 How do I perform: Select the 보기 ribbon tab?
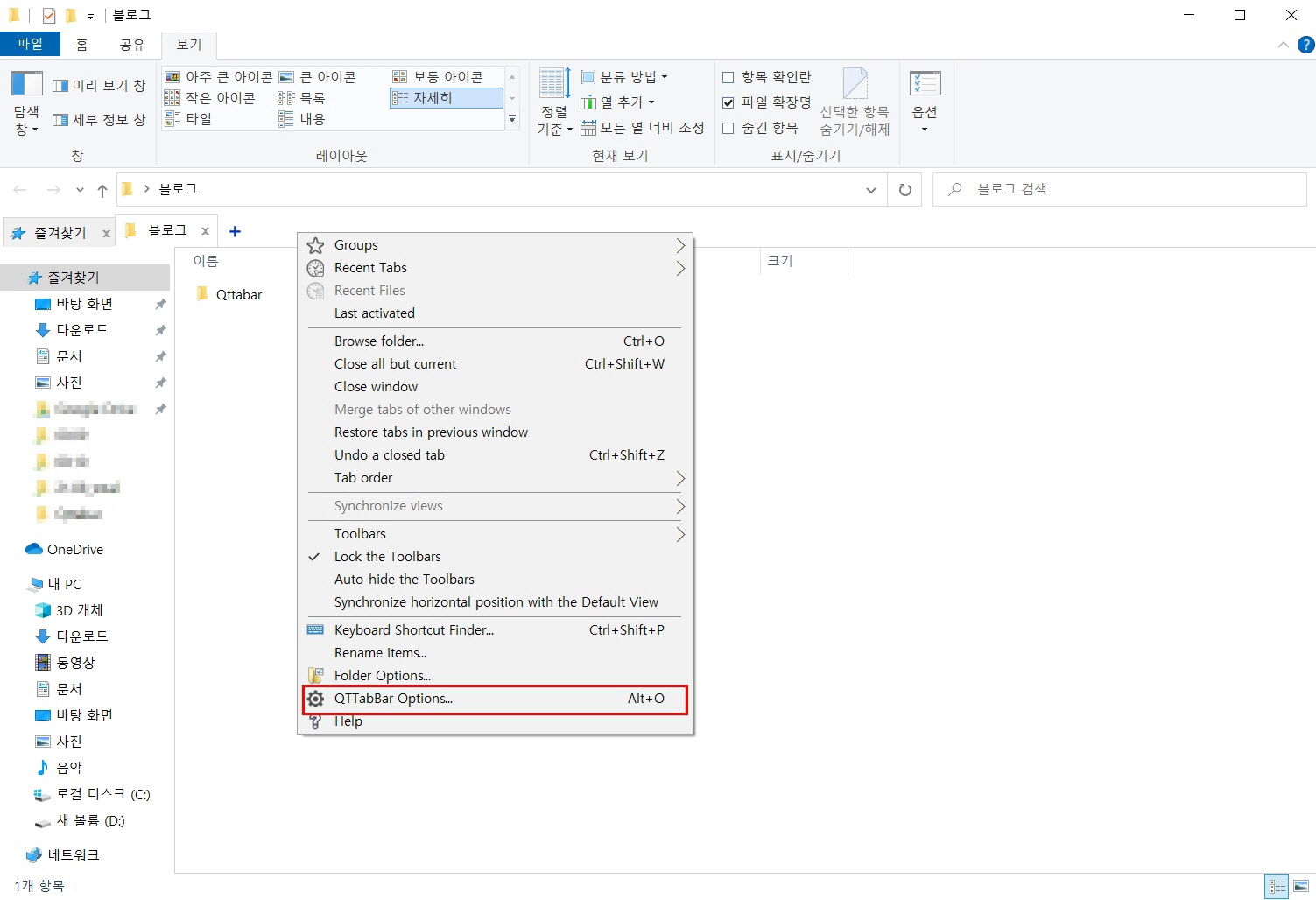tap(189, 45)
